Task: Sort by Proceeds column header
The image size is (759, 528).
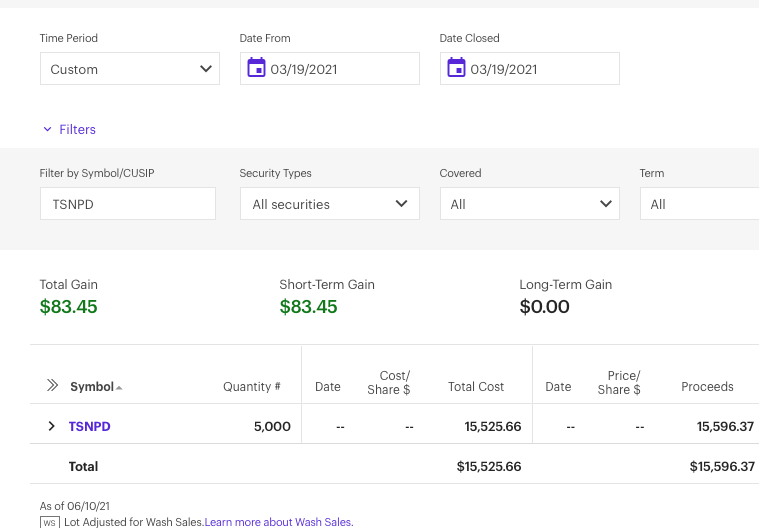Action: [x=707, y=387]
